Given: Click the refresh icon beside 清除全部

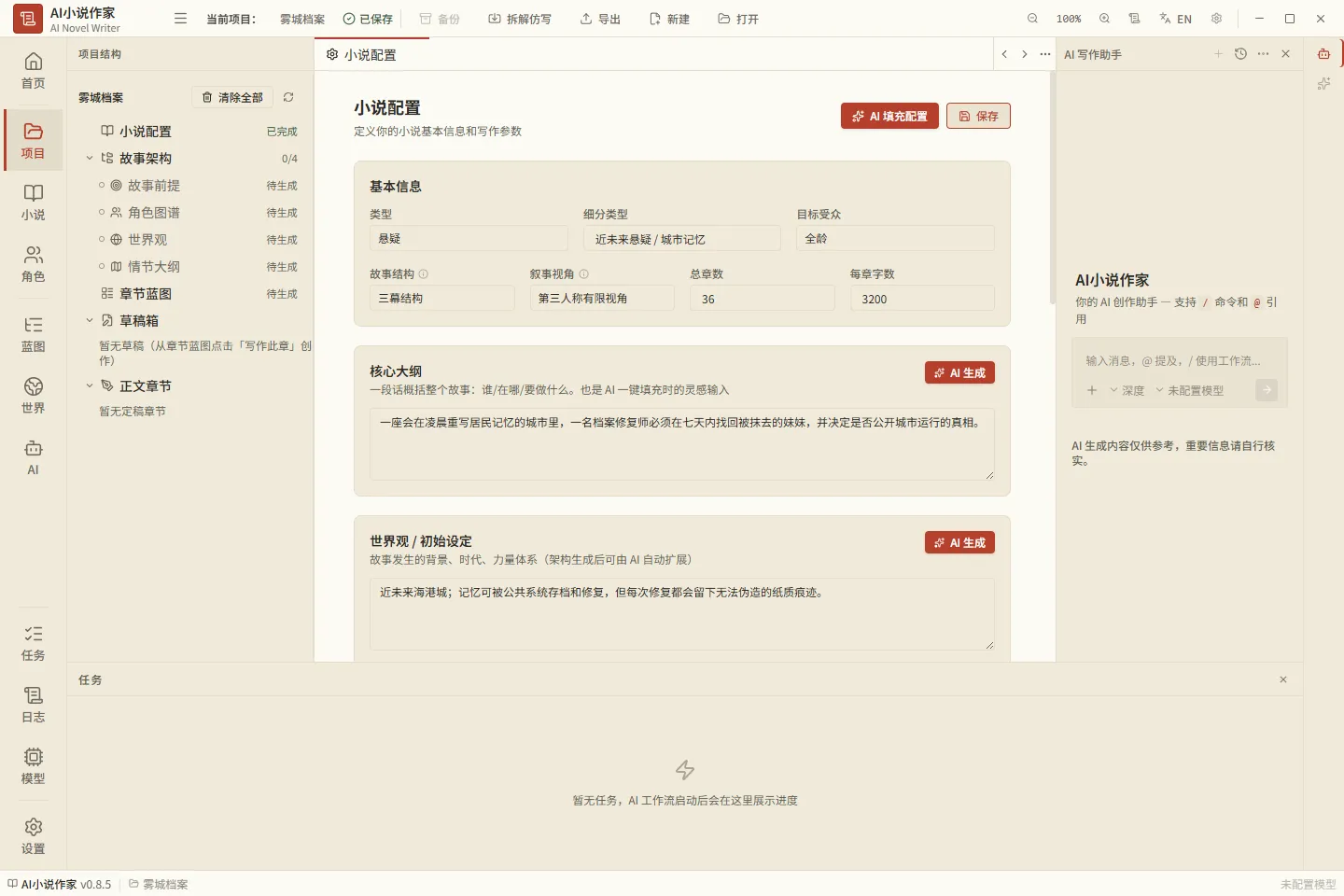Looking at the screenshot, I should [288, 97].
